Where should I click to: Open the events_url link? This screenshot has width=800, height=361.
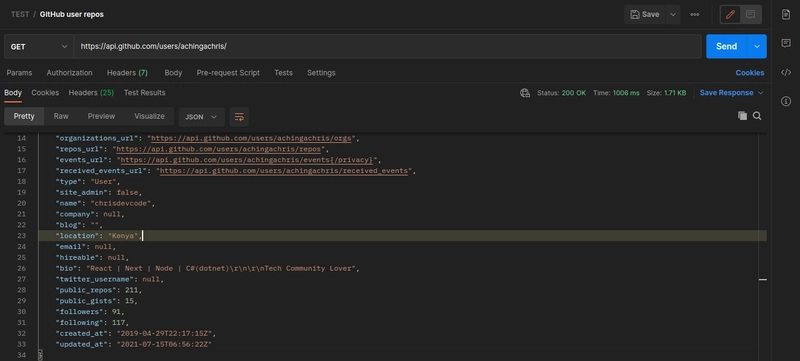pyautogui.click(x=248, y=160)
